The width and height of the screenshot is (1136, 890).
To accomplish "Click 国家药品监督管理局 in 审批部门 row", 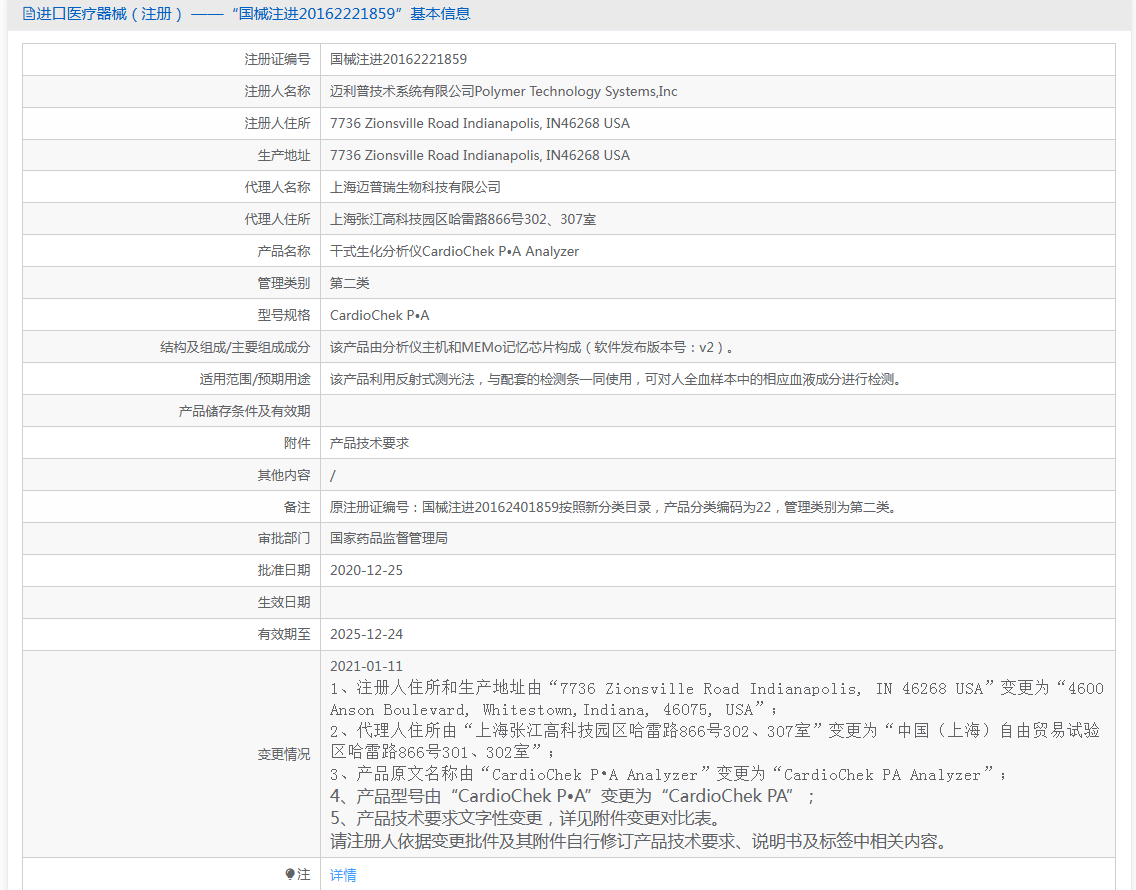I will click(x=389, y=538).
